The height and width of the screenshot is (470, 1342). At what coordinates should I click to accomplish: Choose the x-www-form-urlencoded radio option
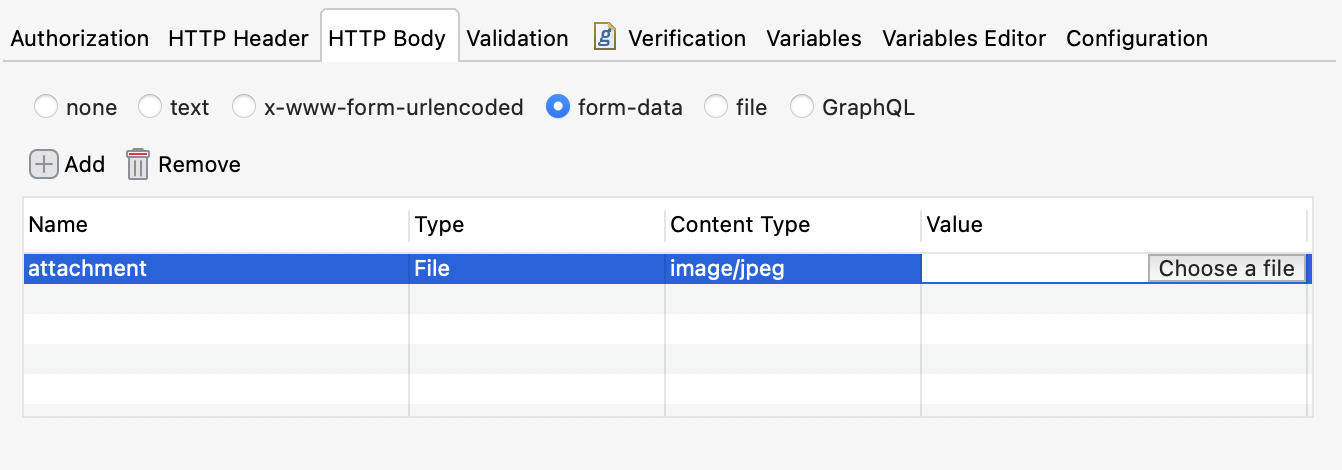(244, 107)
